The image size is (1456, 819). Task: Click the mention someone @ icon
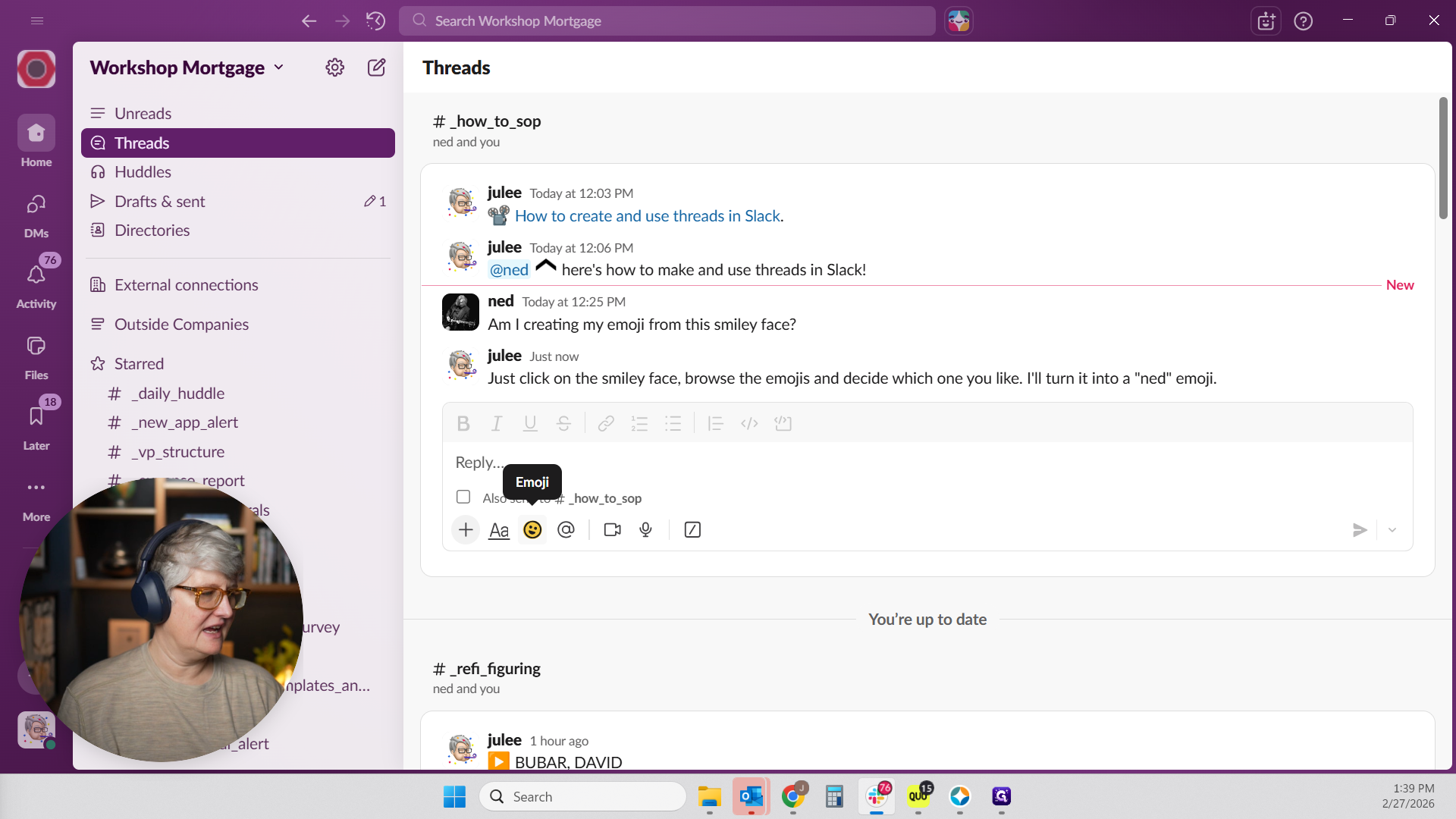tap(566, 530)
